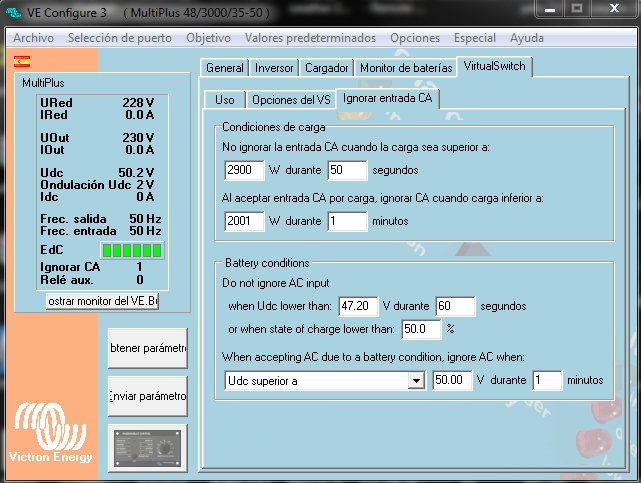Click the VE Configure title bar icon
This screenshot has width=641, height=483.
click(x=13, y=12)
